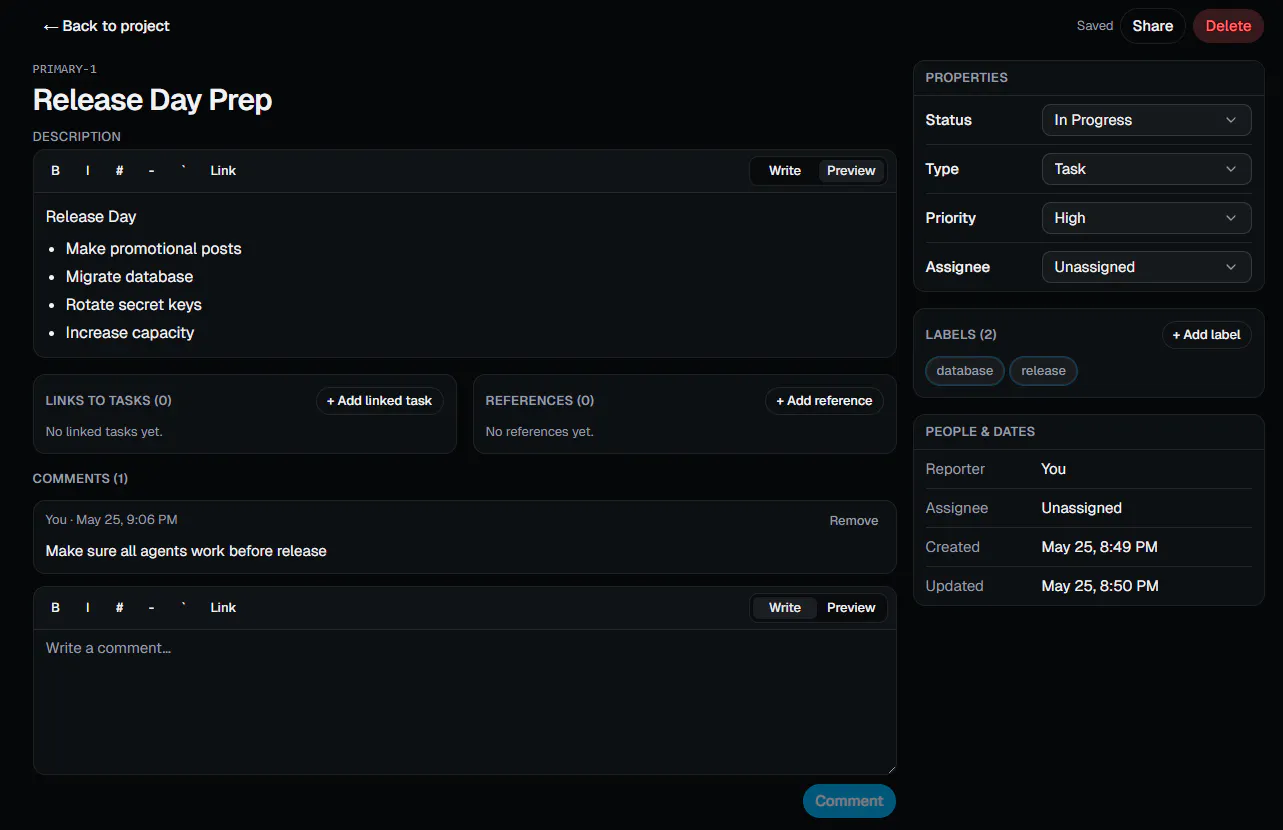Switch description editor to Preview tab
Screen dimensions: 1283x830
tap(851, 171)
